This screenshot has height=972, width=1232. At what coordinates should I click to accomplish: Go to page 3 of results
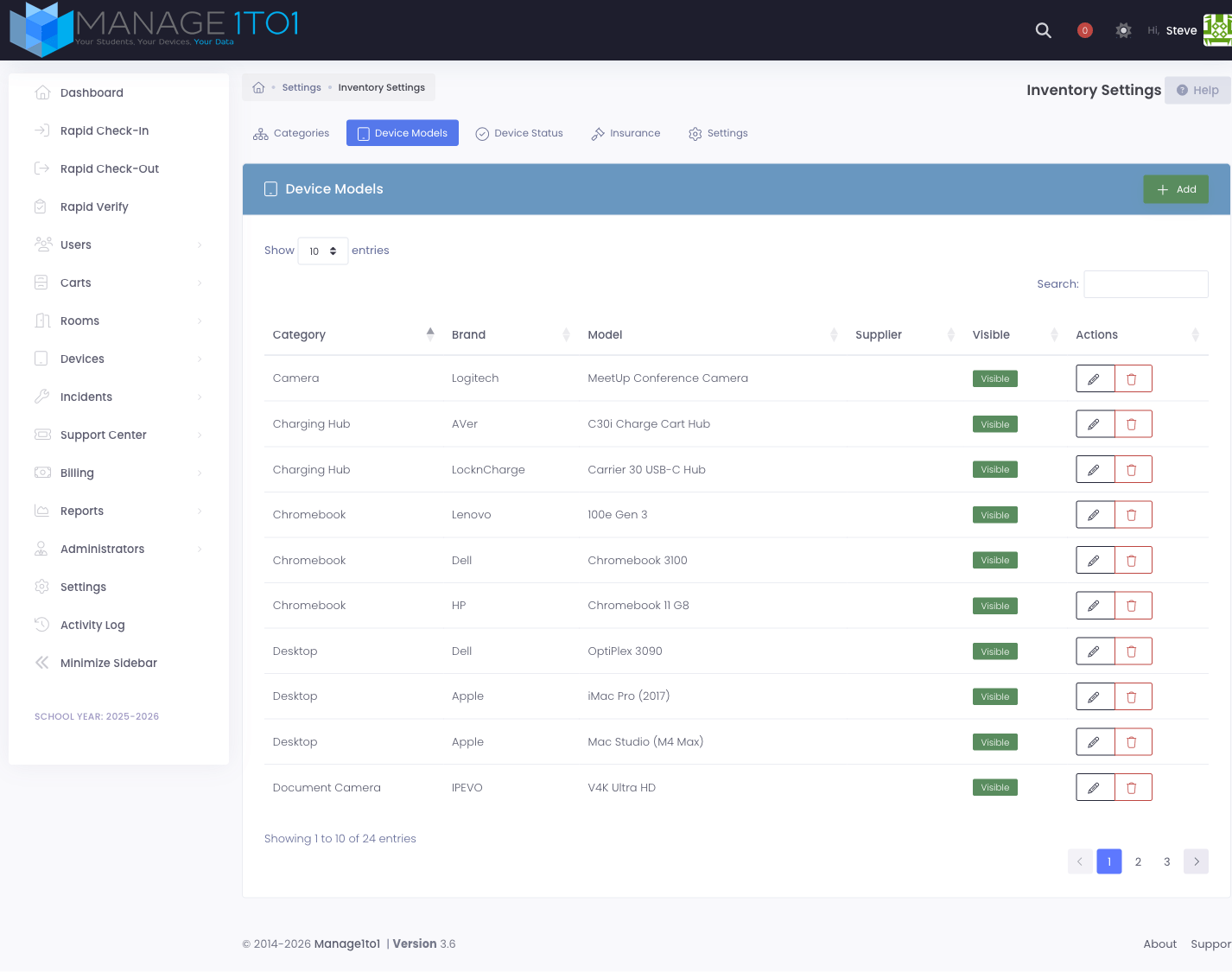pyautogui.click(x=1166, y=861)
